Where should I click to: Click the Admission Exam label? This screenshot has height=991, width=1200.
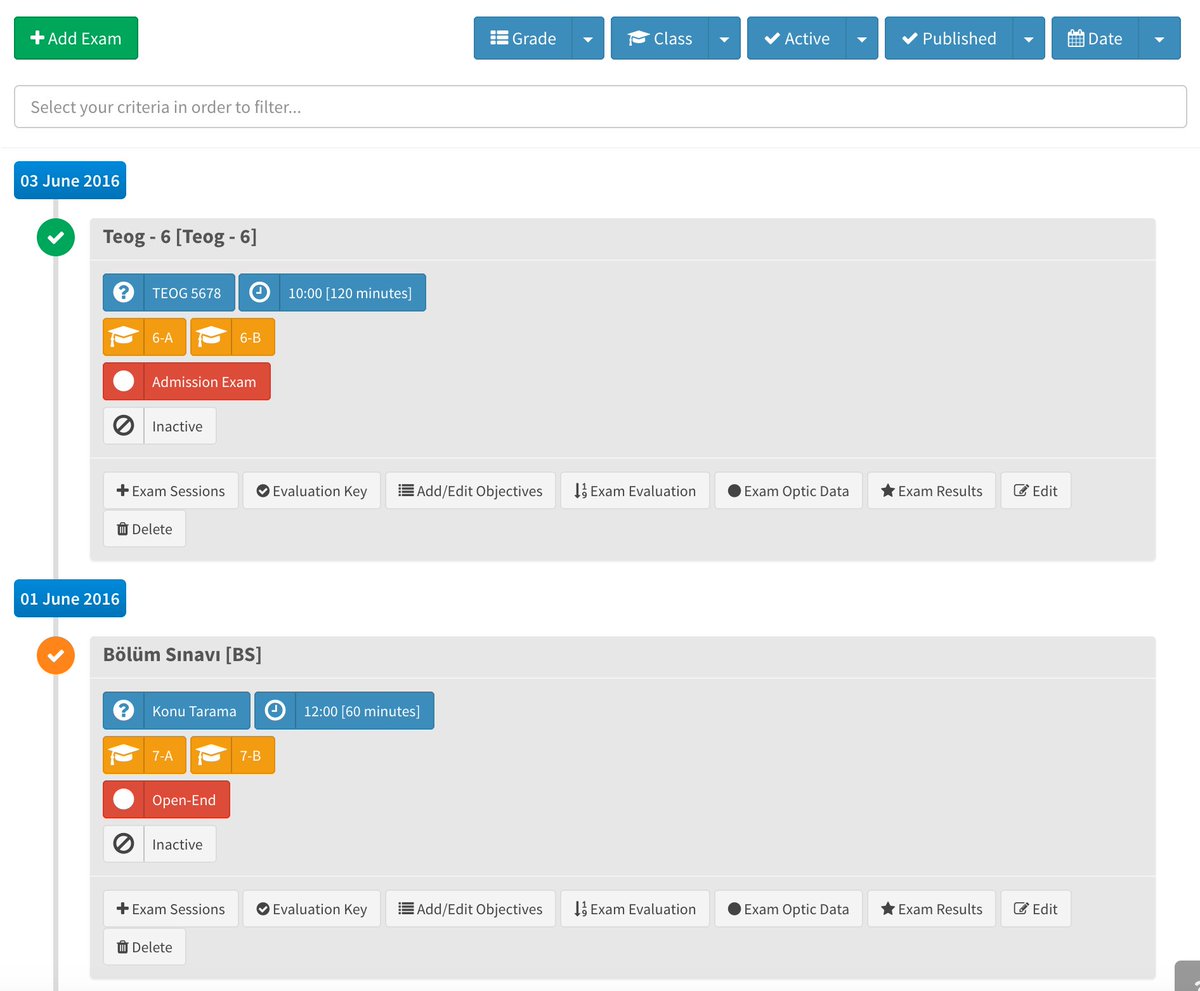point(204,381)
